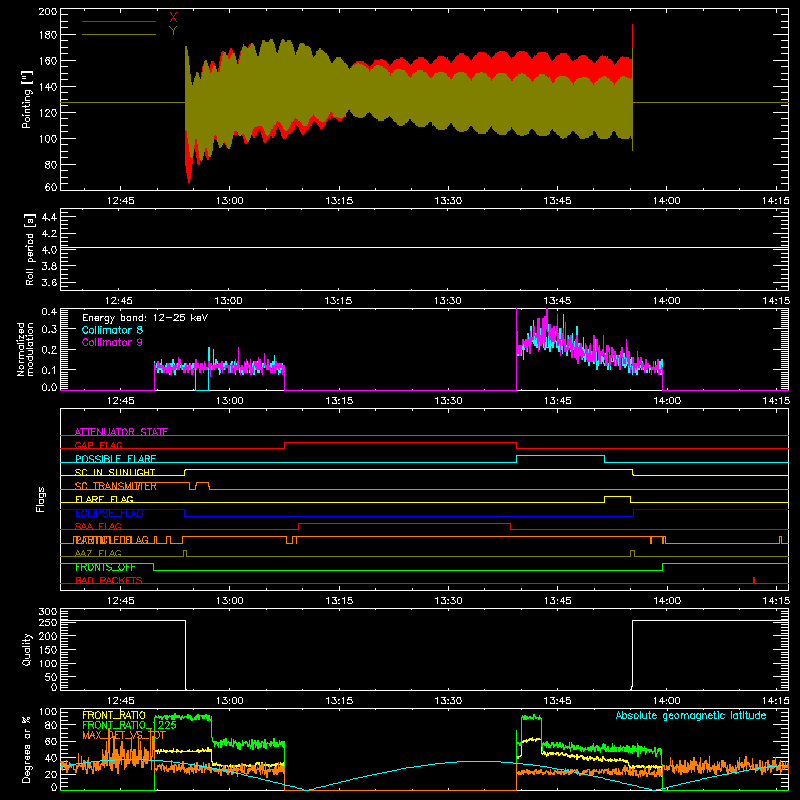Click 'Absolute geomagnetic latitude' label

(x=691, y=716)
